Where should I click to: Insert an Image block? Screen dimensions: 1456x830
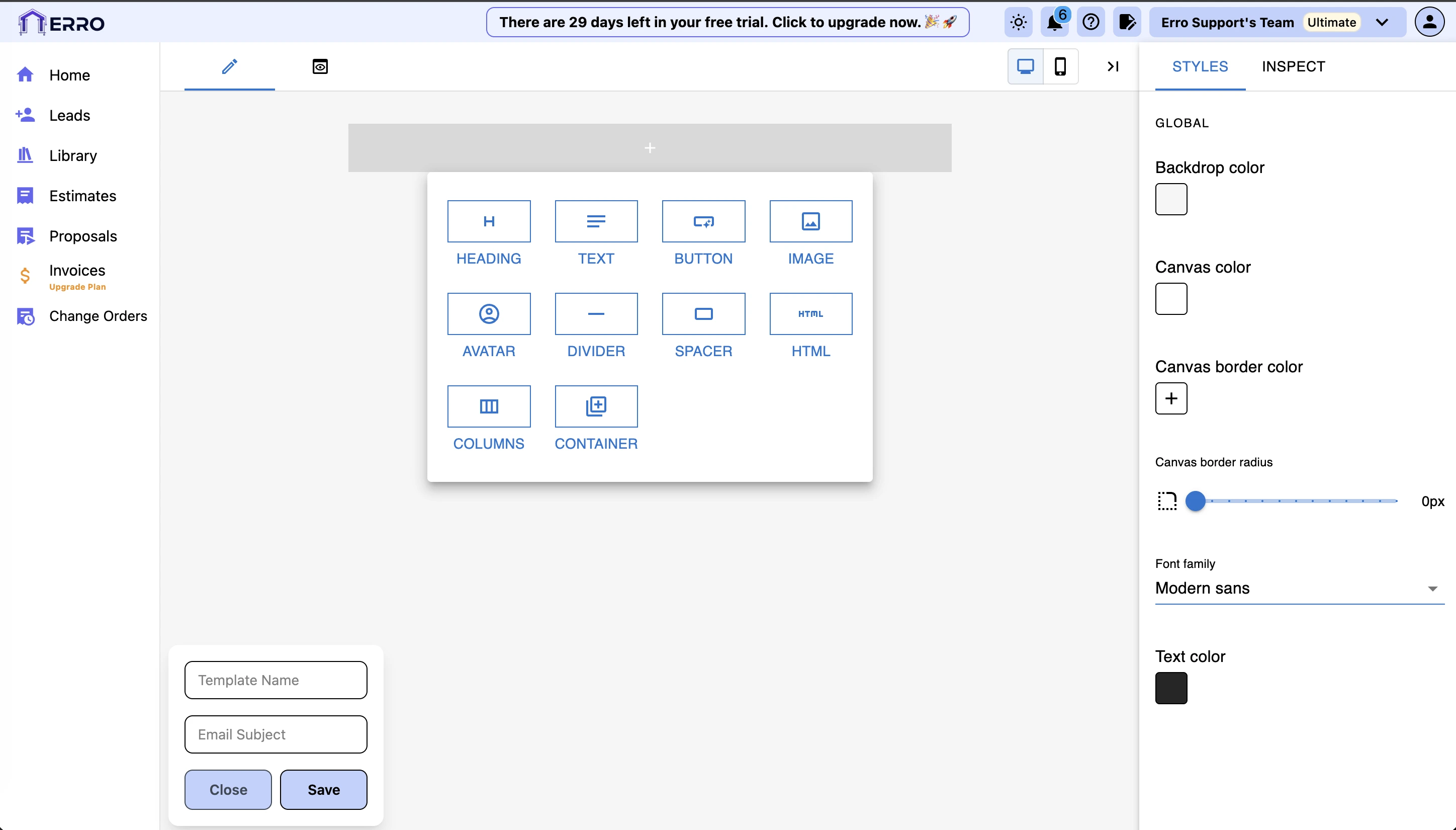(x=810, y=221)
